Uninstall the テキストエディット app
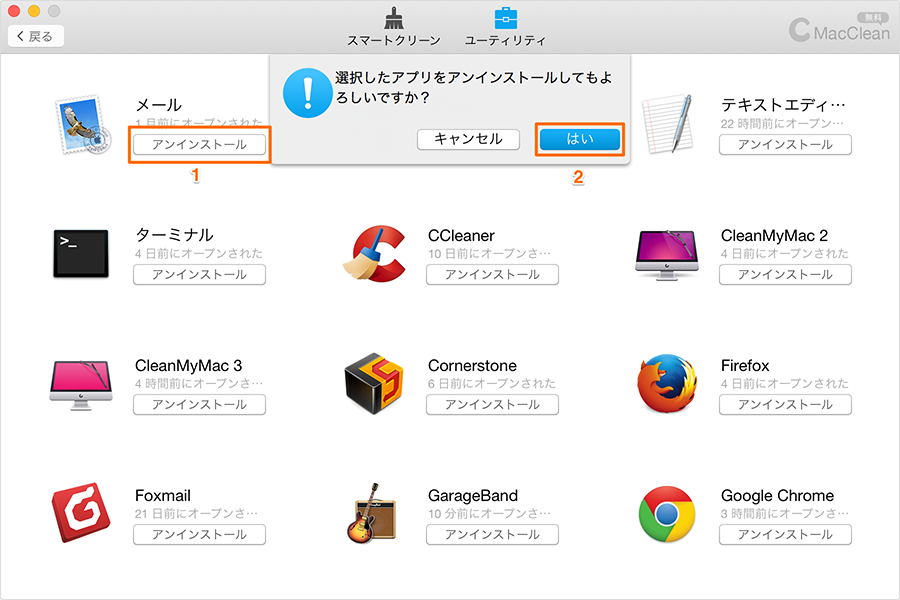900x600 pixels. point(785,145)
